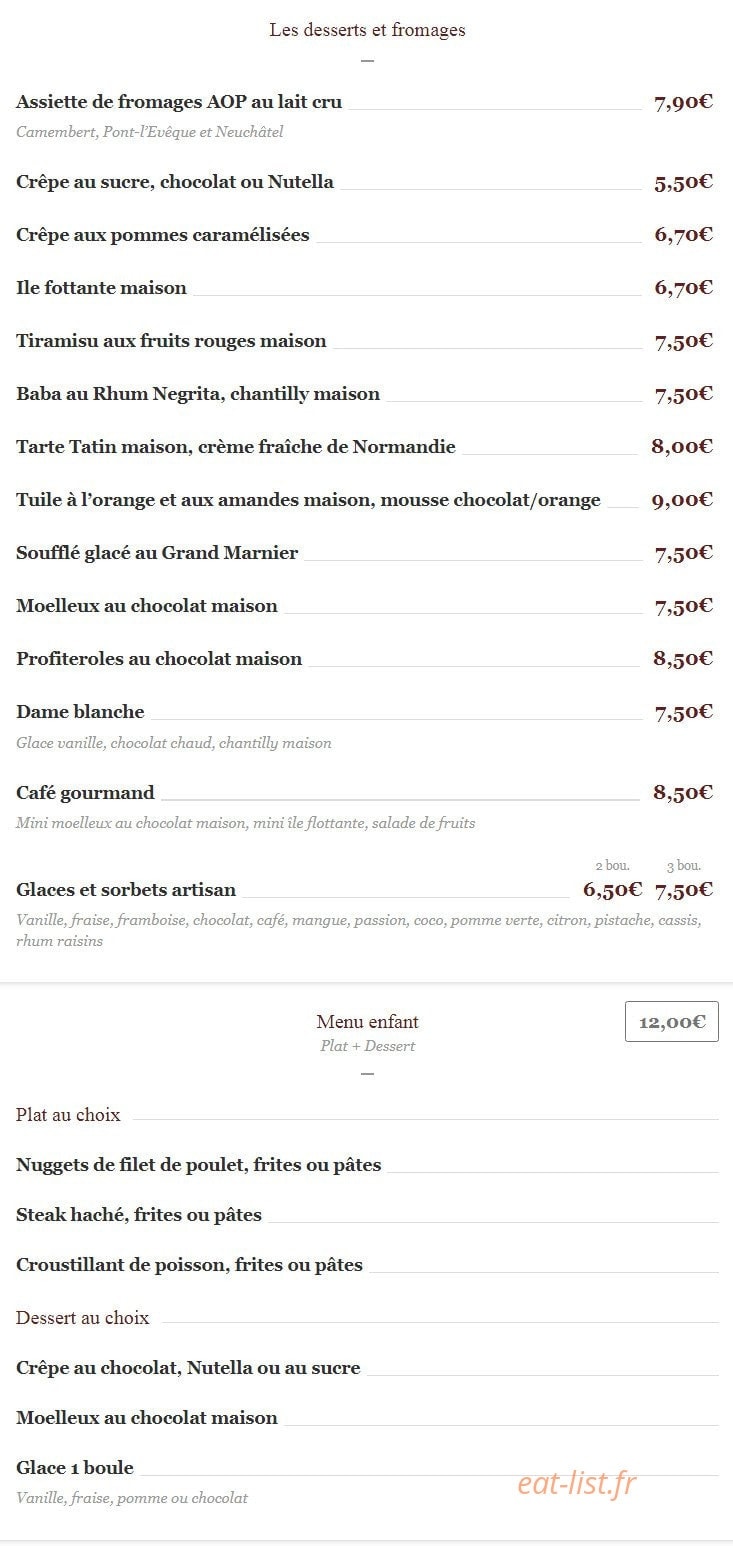
Task: Click Baba au Rhum Negrita item
Action: click(198, 394)
